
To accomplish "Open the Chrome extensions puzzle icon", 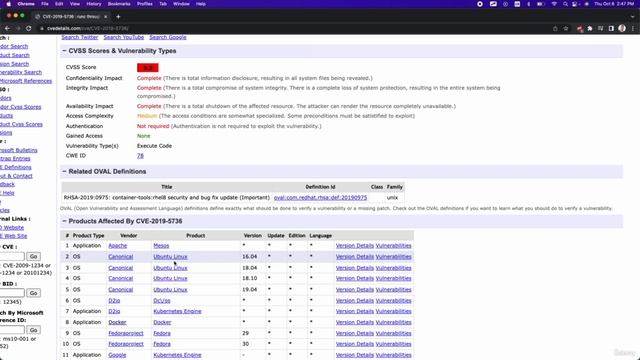I will pos(590,28).
